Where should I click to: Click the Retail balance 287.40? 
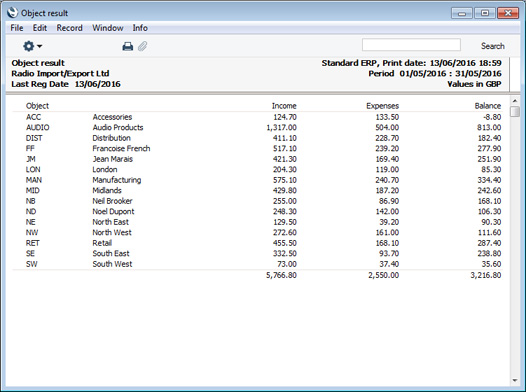(x=489, y=243)
